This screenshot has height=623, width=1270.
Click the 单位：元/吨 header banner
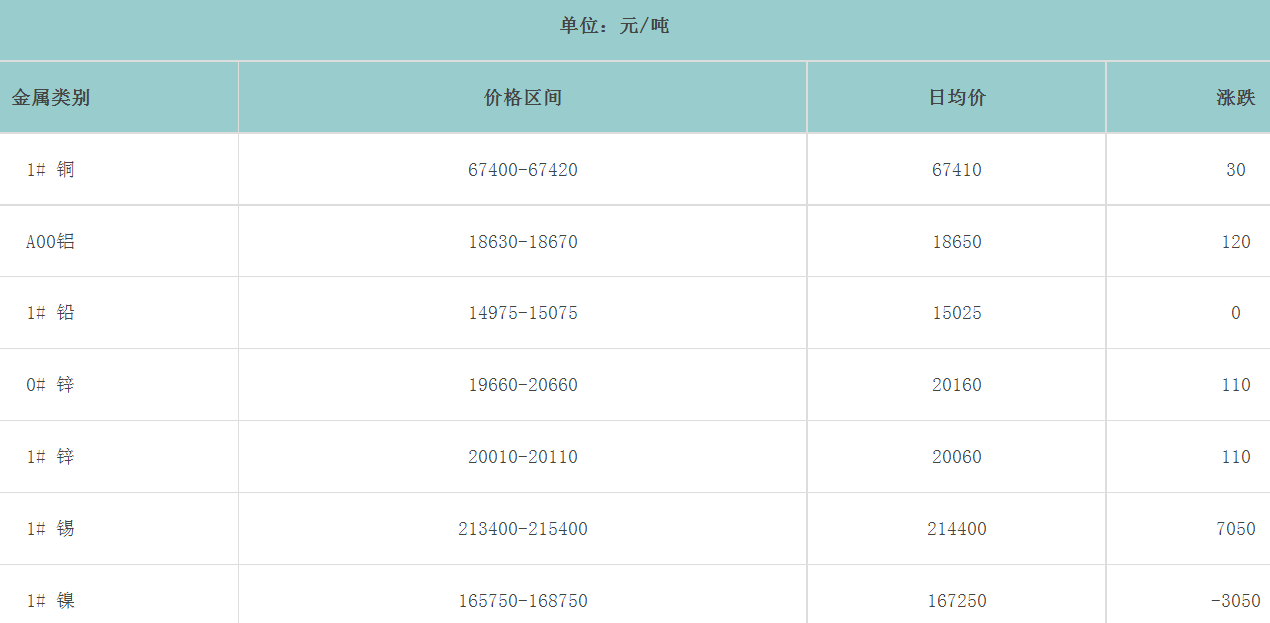(x=614, y=27)
